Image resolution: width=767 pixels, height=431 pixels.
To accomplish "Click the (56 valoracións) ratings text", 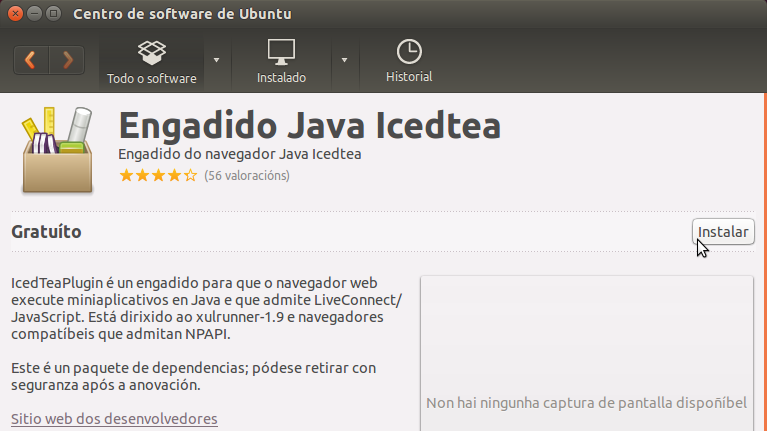I will (x=247, y=176).
